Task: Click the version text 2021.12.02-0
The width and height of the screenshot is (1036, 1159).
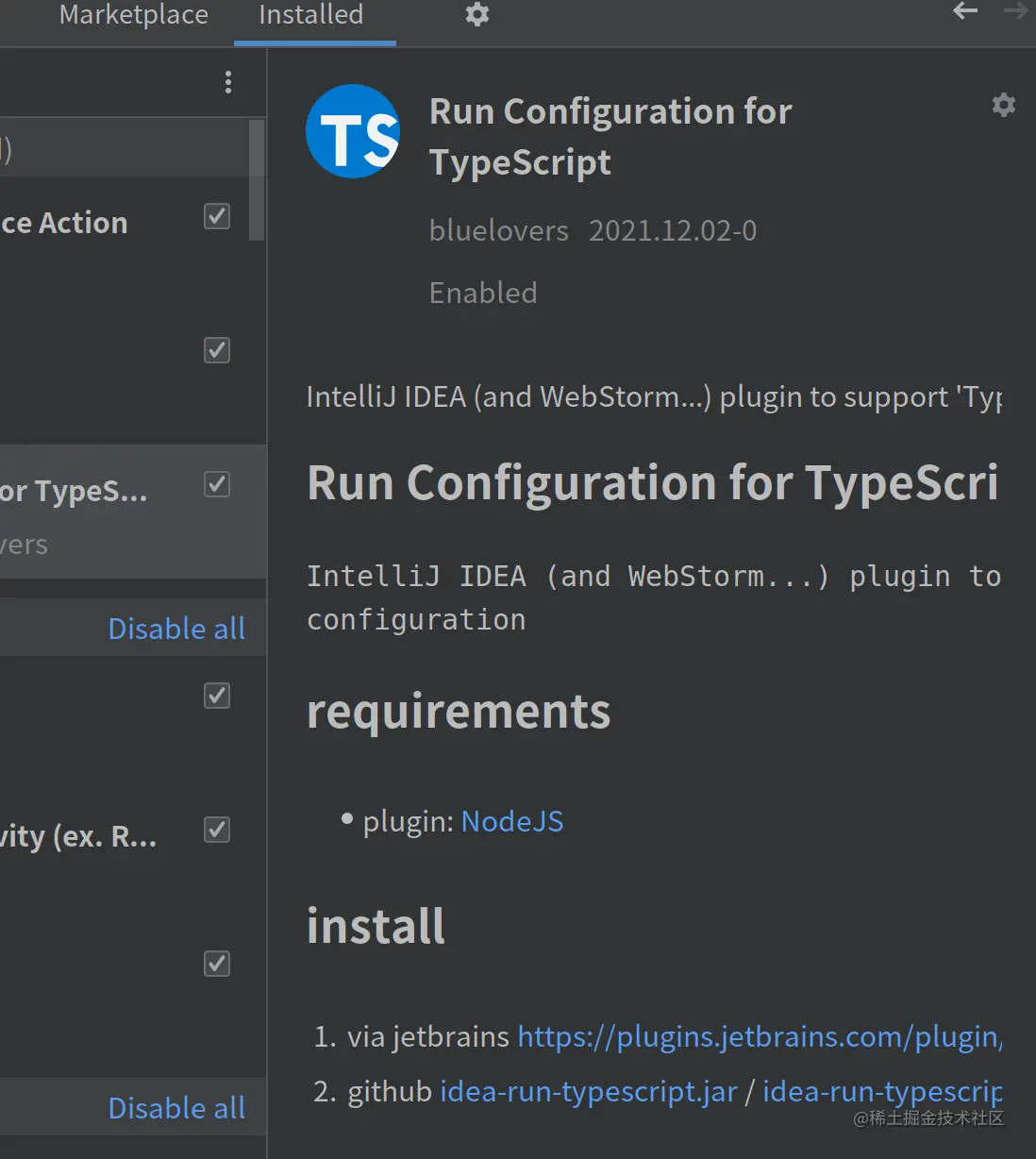Action: click(x=673, y=231)
